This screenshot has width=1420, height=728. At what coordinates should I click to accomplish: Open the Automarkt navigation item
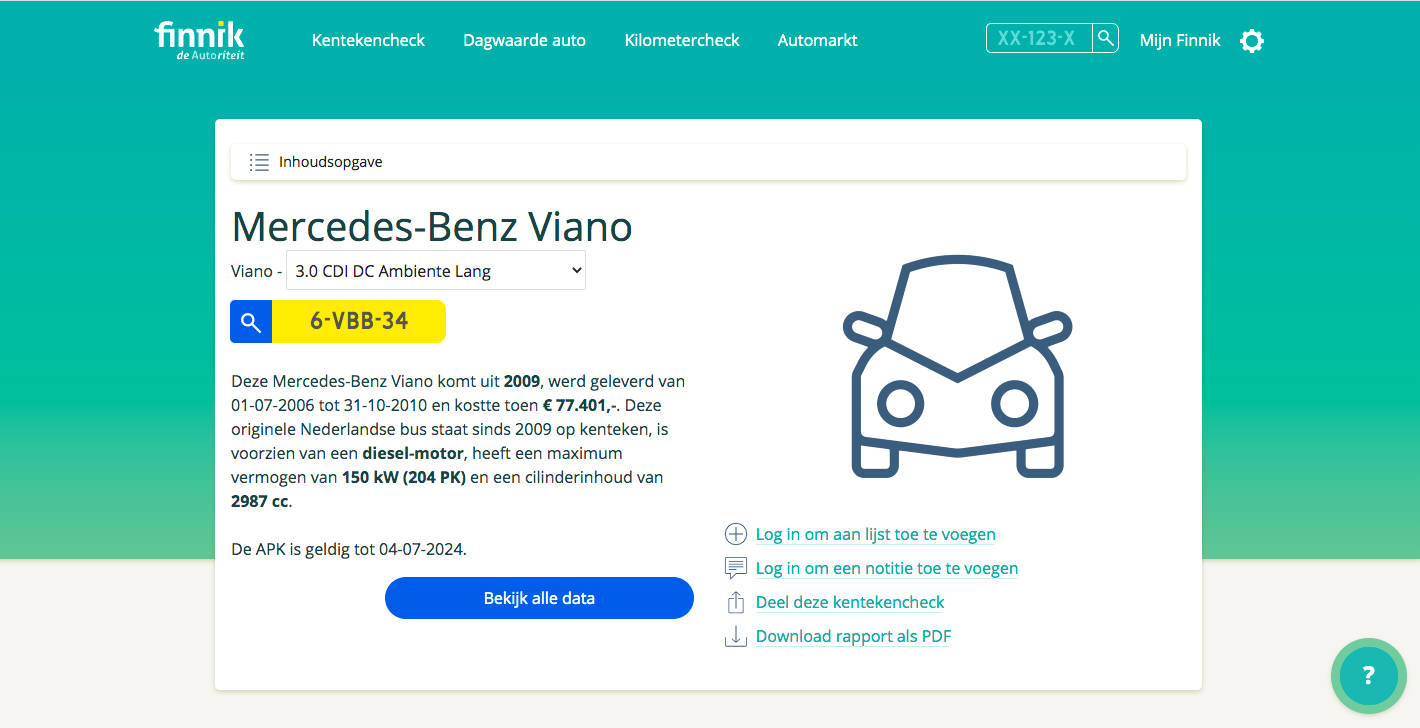coord(817,41)
